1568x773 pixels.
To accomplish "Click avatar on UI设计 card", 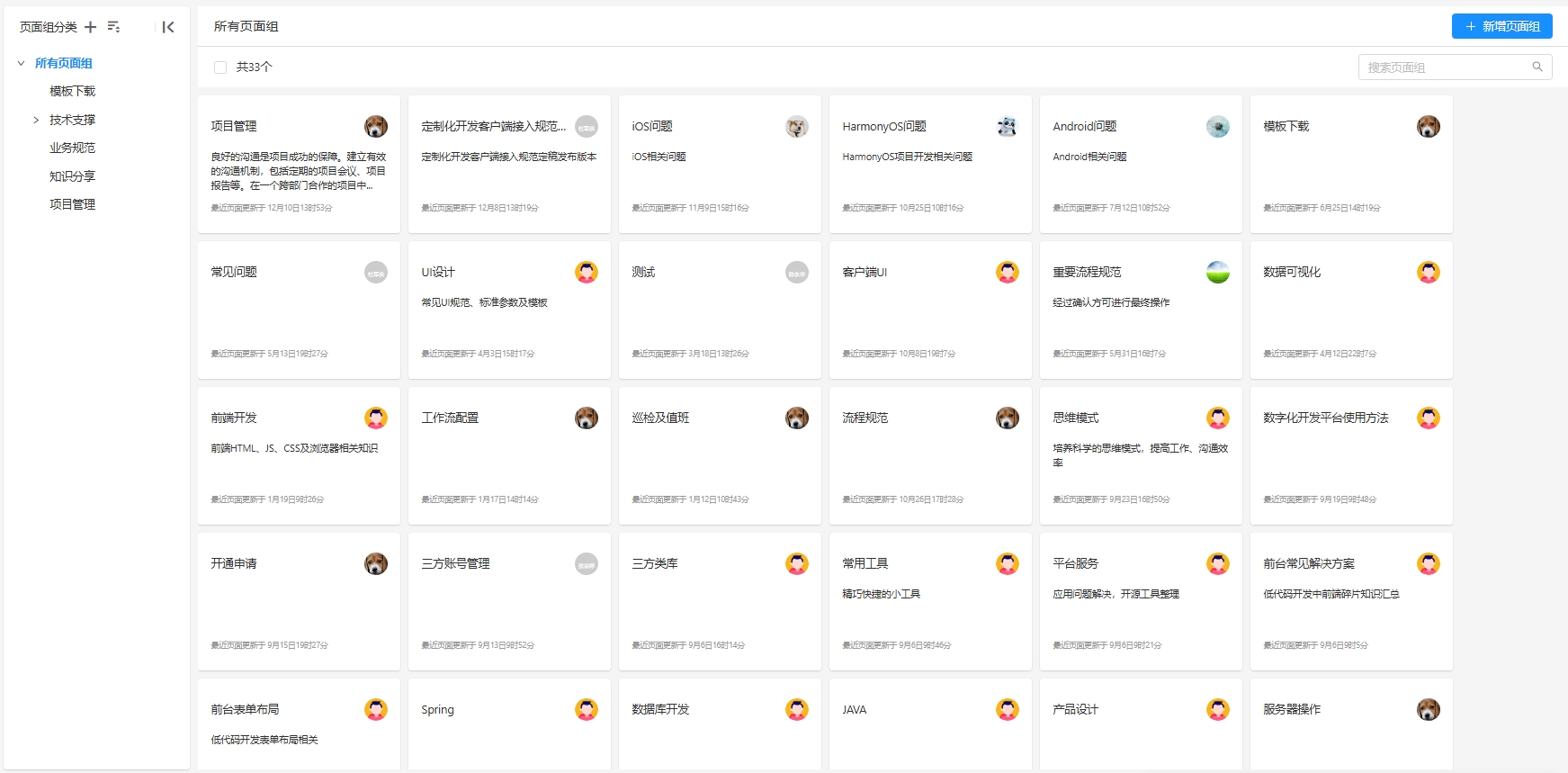I will 587,272.
